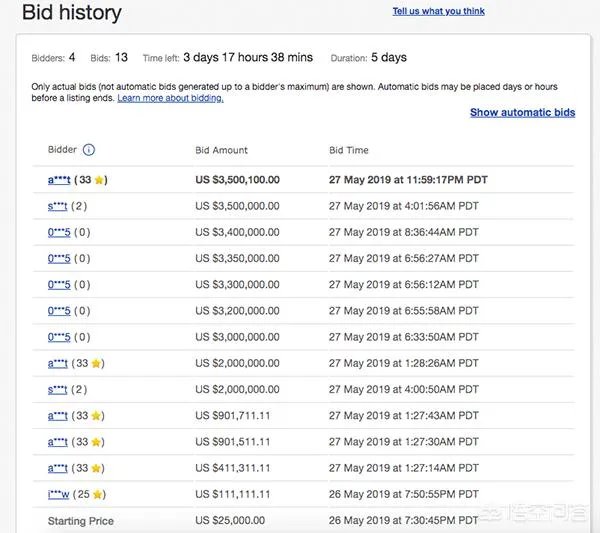
Task: Open bidder a***t in the top bid row
Action: coord(58,180)
